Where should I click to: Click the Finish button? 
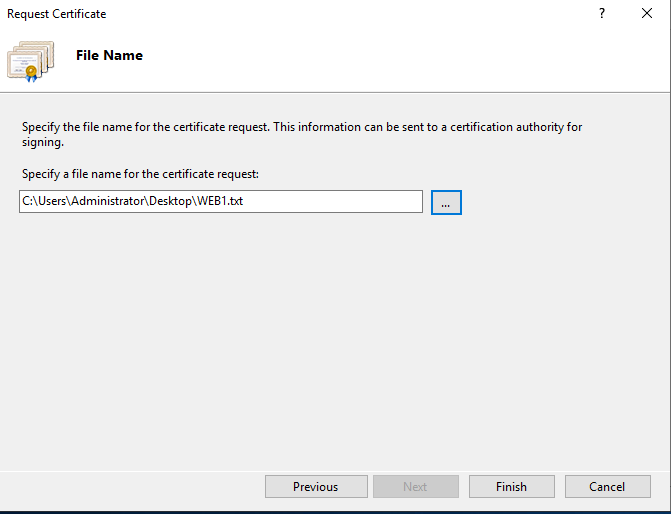(510, 487)
